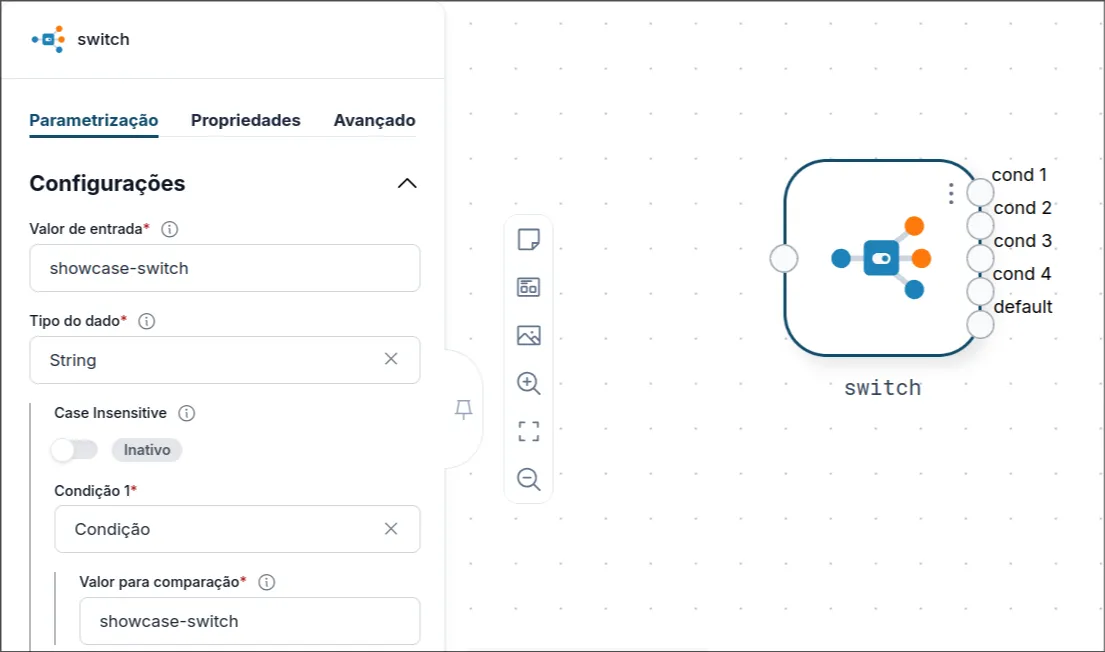Click the cond 2 label
This screenshot has width=1105, height=652.
pos(1023,208)
